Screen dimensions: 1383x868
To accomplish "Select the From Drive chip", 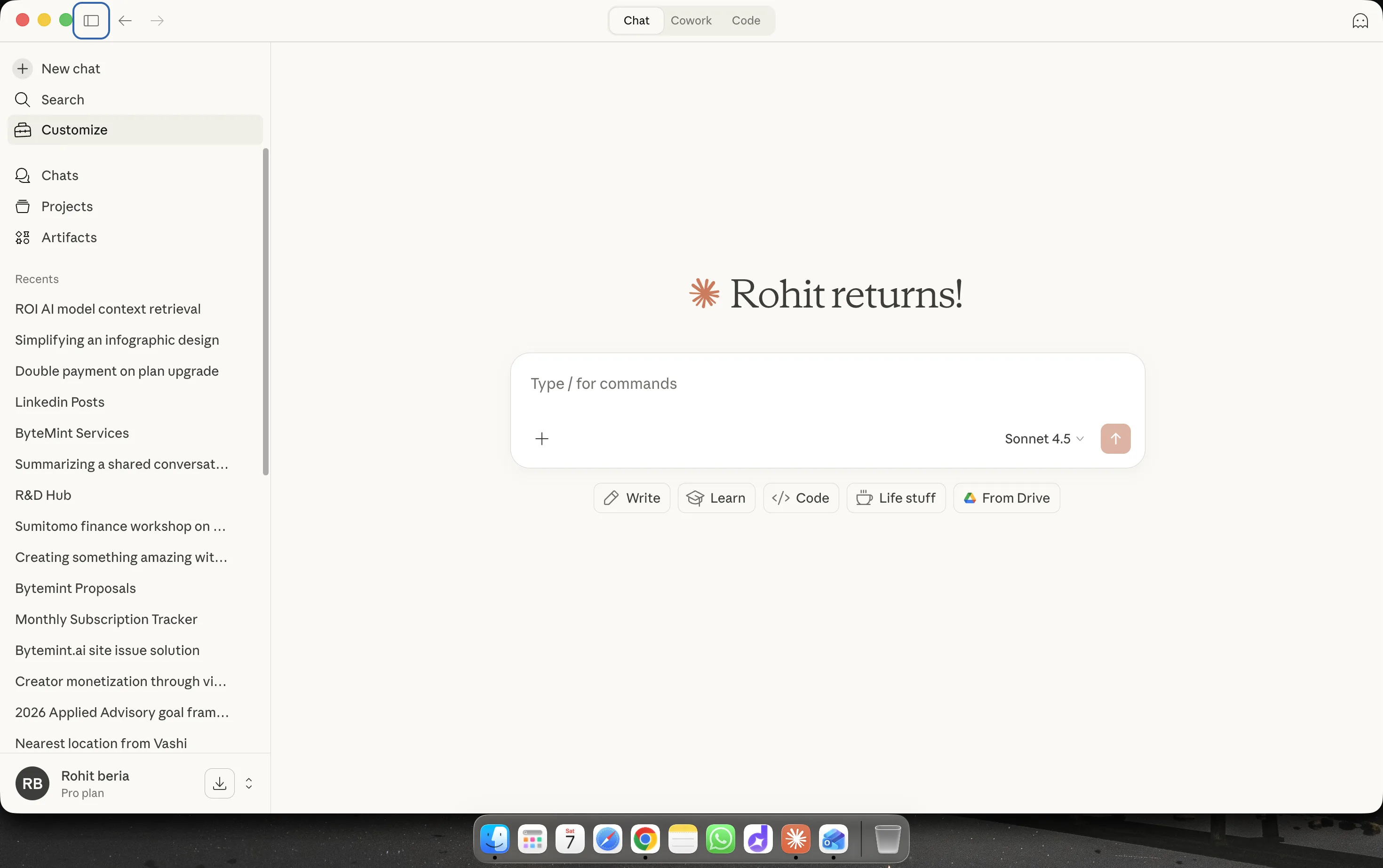I will (x=1006, y=498).
